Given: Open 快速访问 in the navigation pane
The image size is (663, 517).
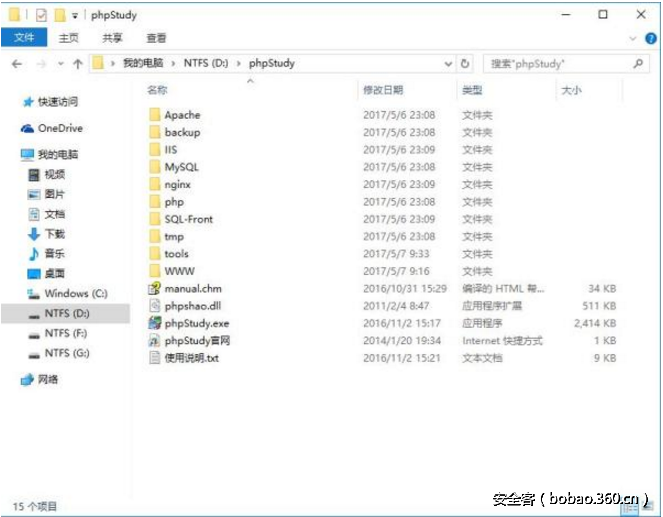Looking at the screenshot, I should coord(51,101).
